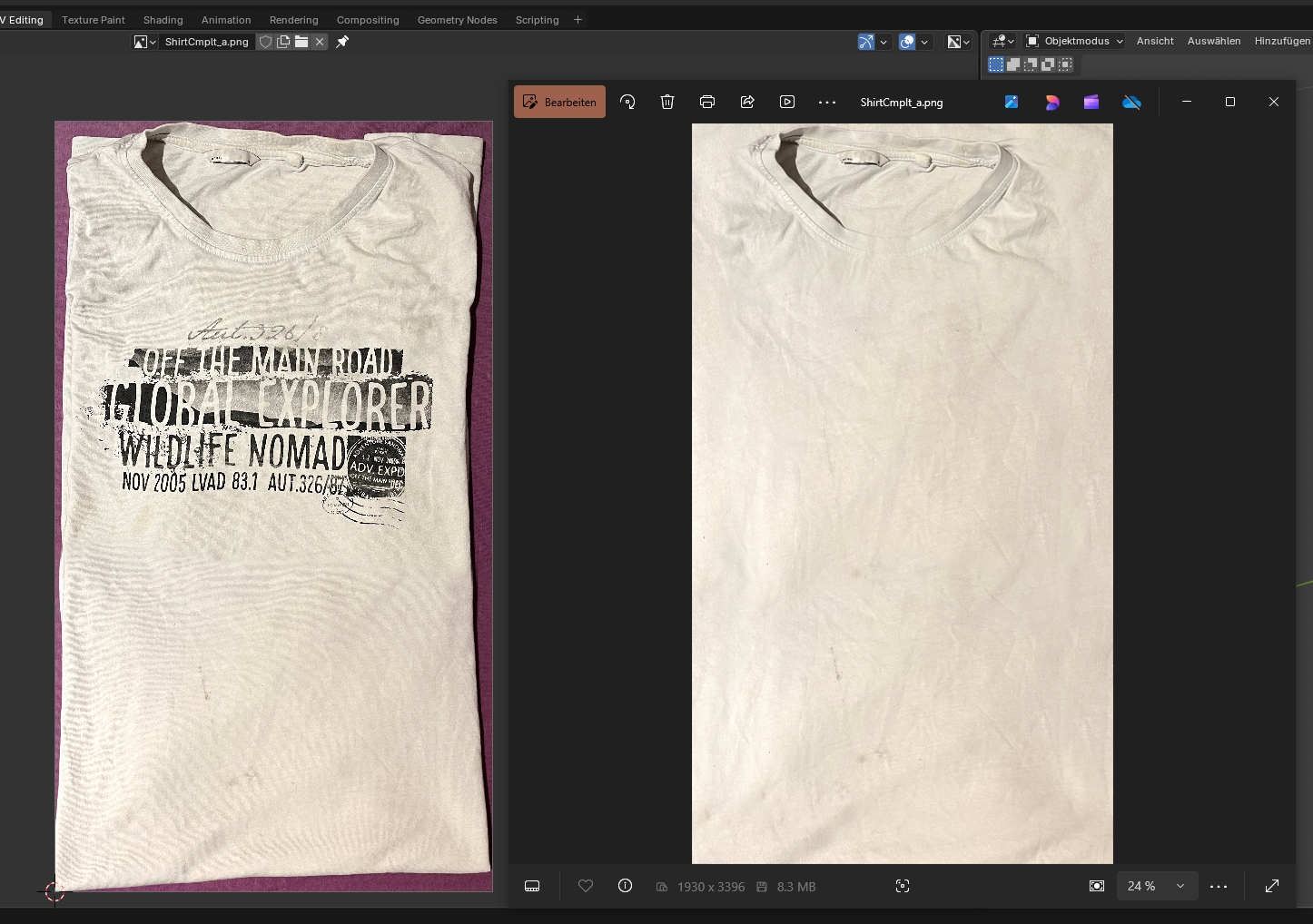Rotate the image in Photos viewer

627,103
